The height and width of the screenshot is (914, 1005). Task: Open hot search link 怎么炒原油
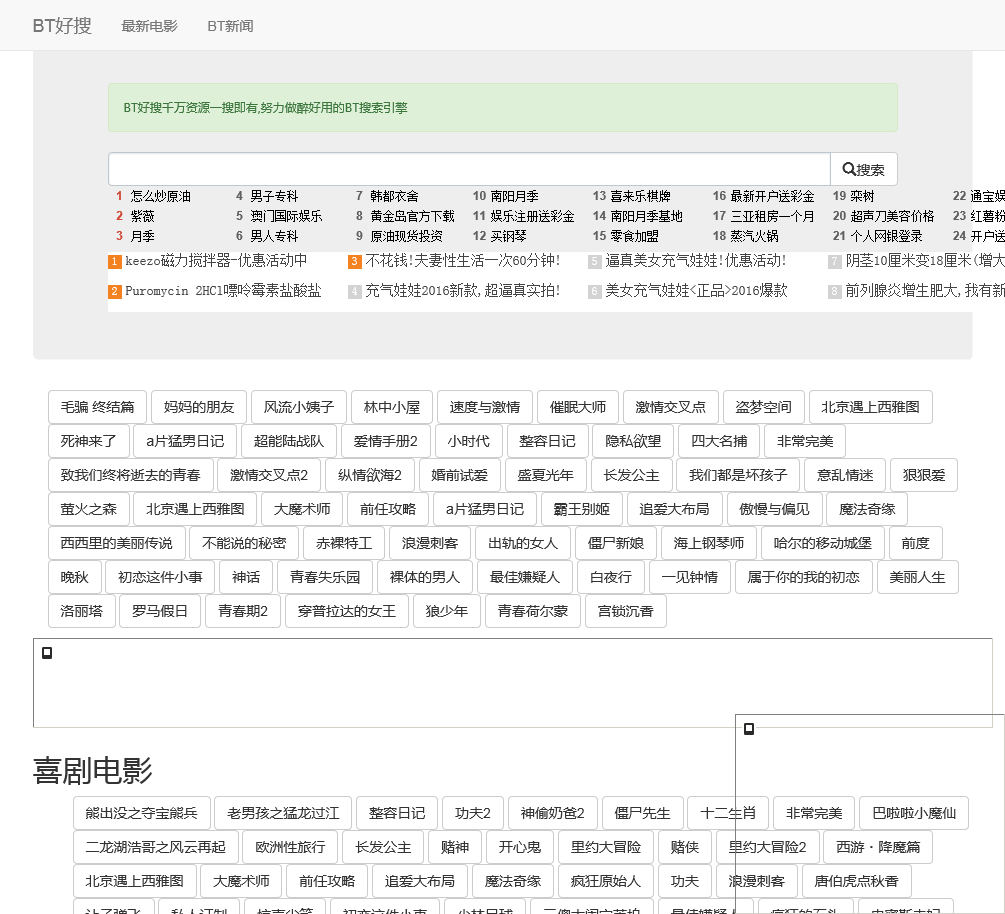[160, 197]
